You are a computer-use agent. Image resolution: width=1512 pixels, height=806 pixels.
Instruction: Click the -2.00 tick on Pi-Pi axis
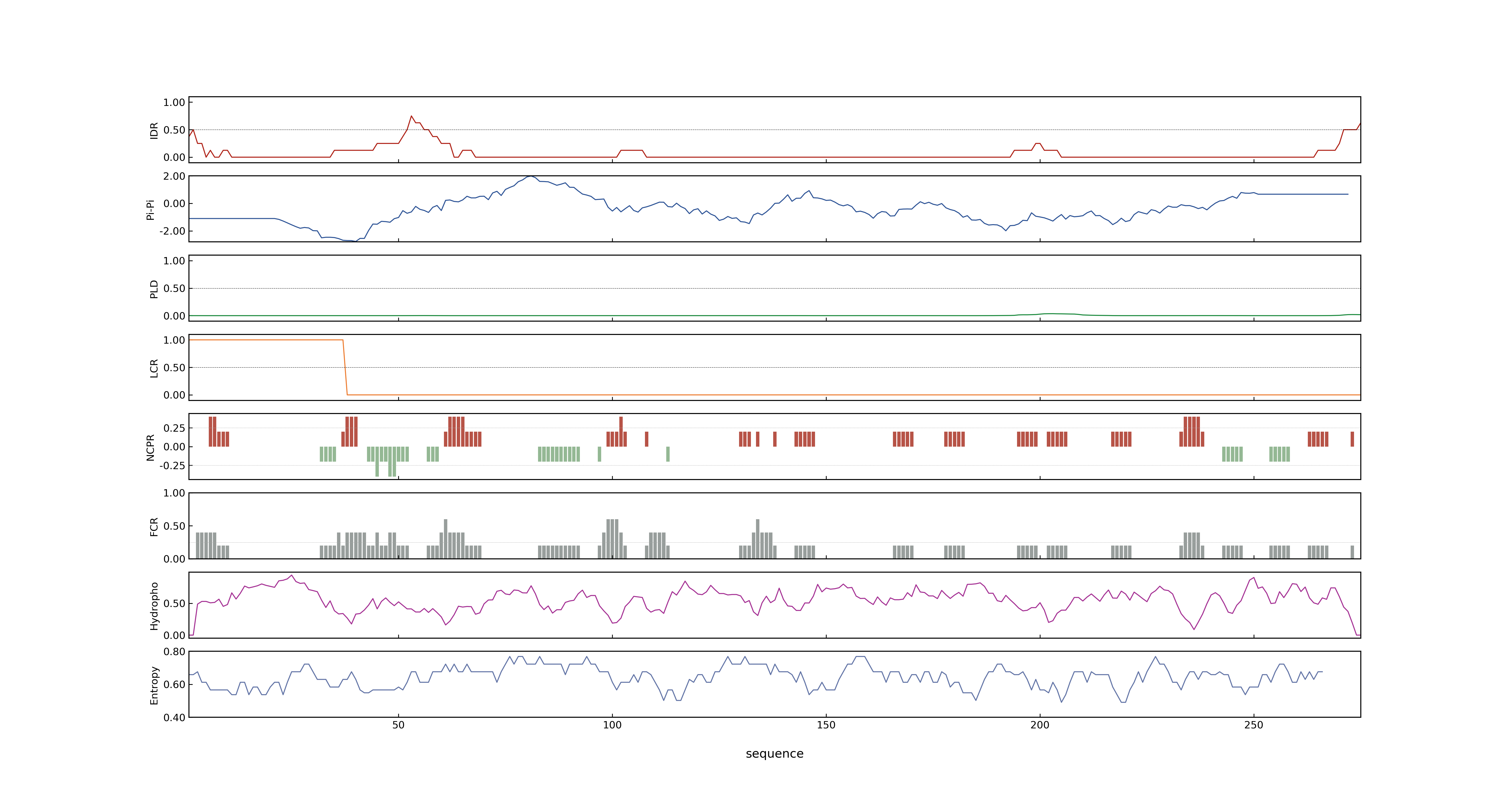172,231
